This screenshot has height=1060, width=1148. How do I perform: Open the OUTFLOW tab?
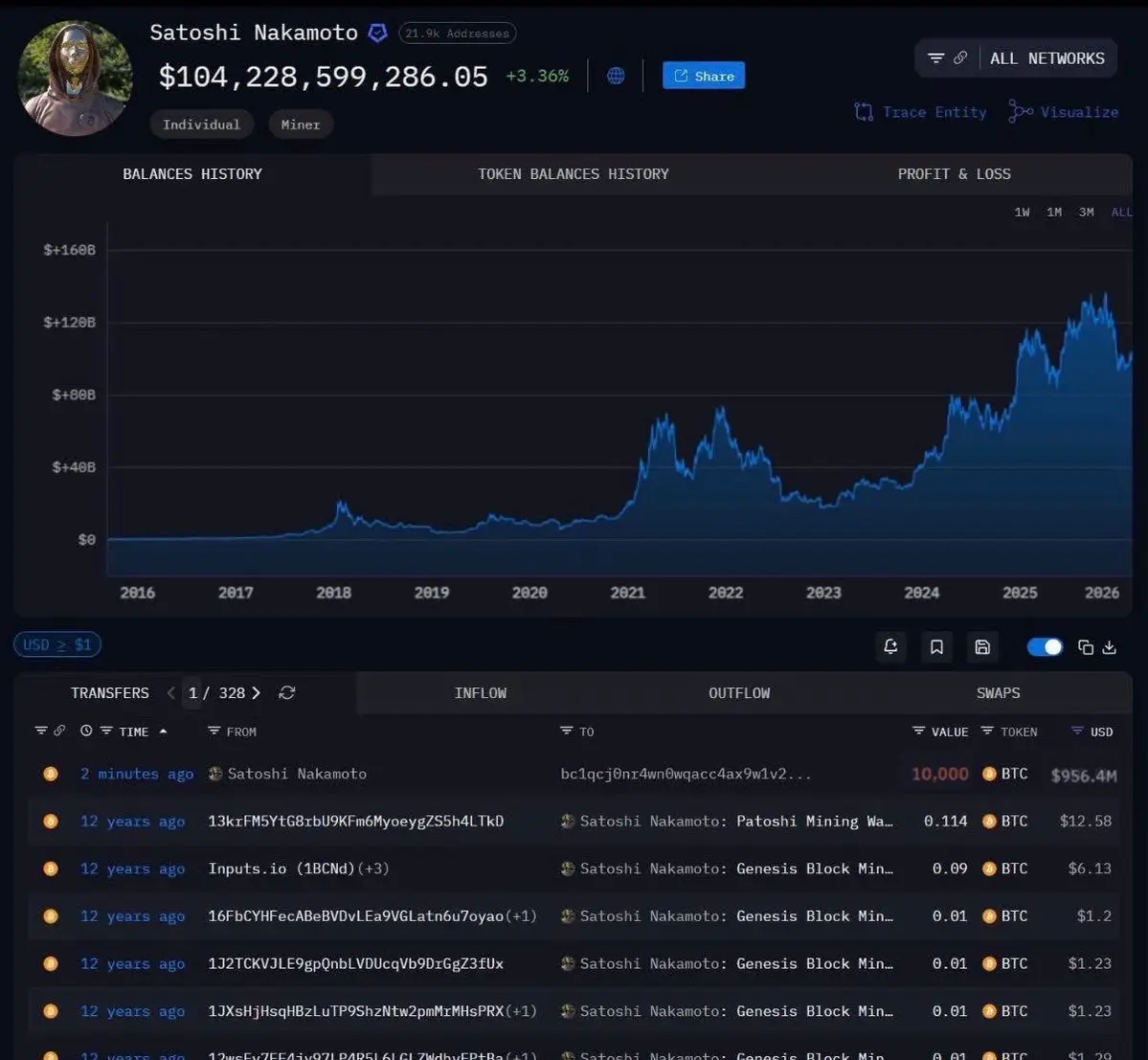coord(738,693)
